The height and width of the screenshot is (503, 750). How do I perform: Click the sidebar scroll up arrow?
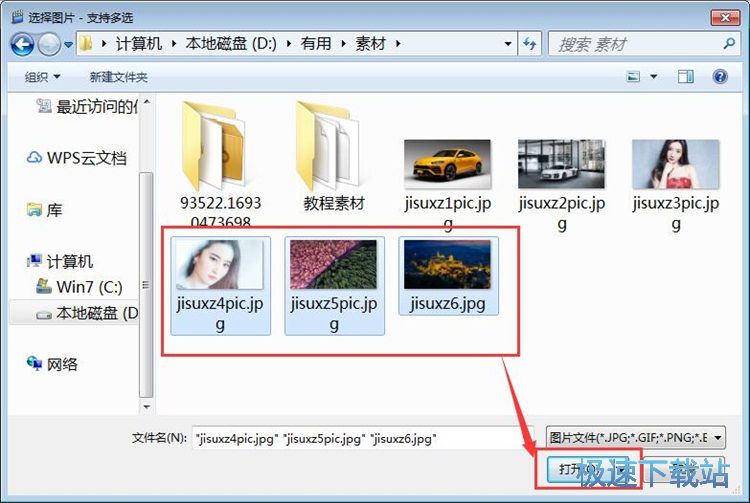point(146,101)
